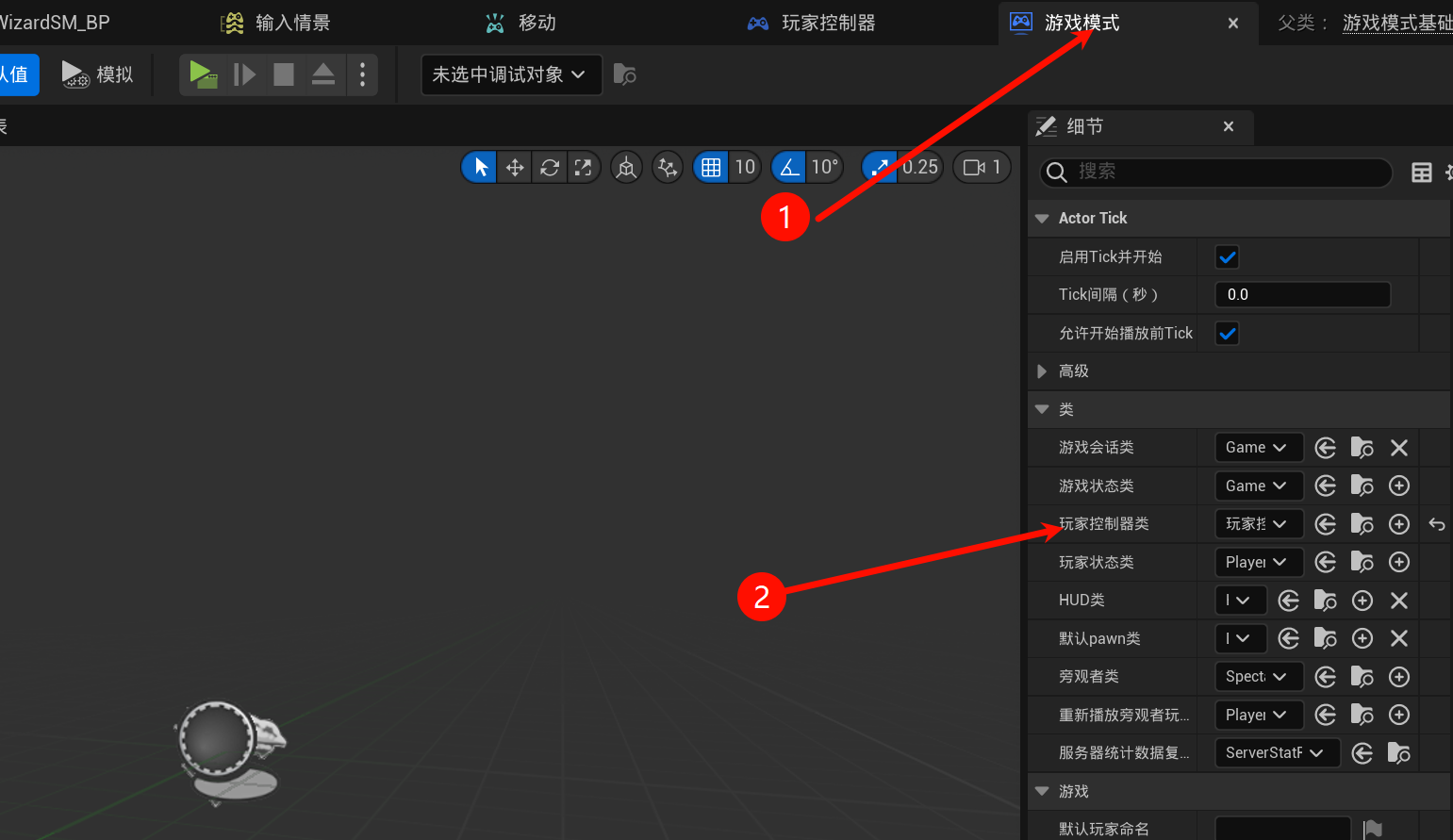Switch to the 输入情景 tab
The image size is (1453, 840).
(277, 23)
